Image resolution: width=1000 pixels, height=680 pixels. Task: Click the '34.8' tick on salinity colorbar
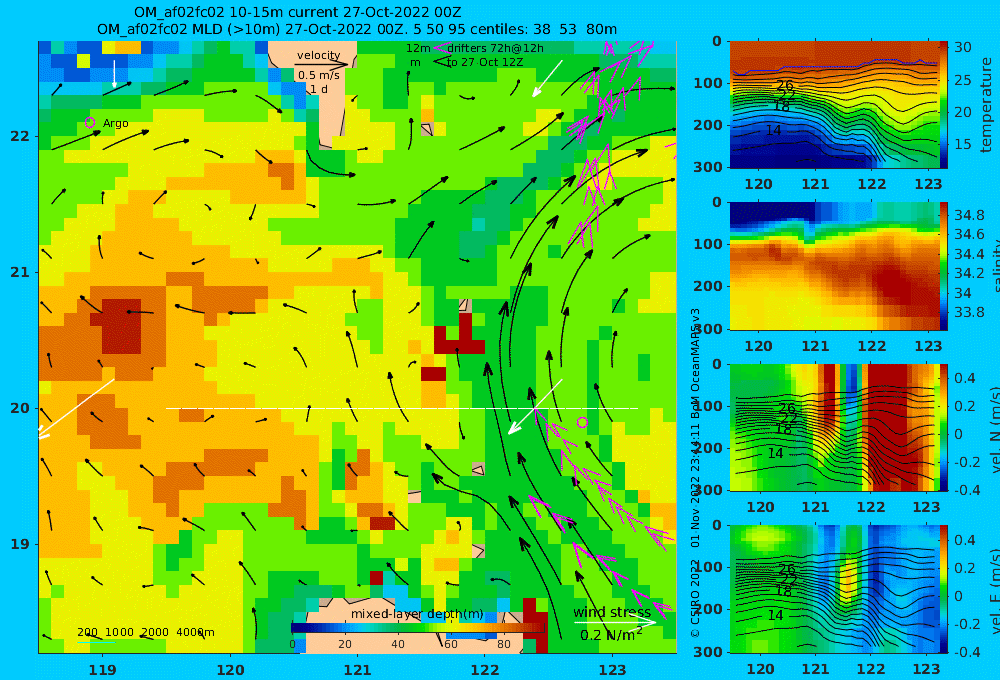969,215
